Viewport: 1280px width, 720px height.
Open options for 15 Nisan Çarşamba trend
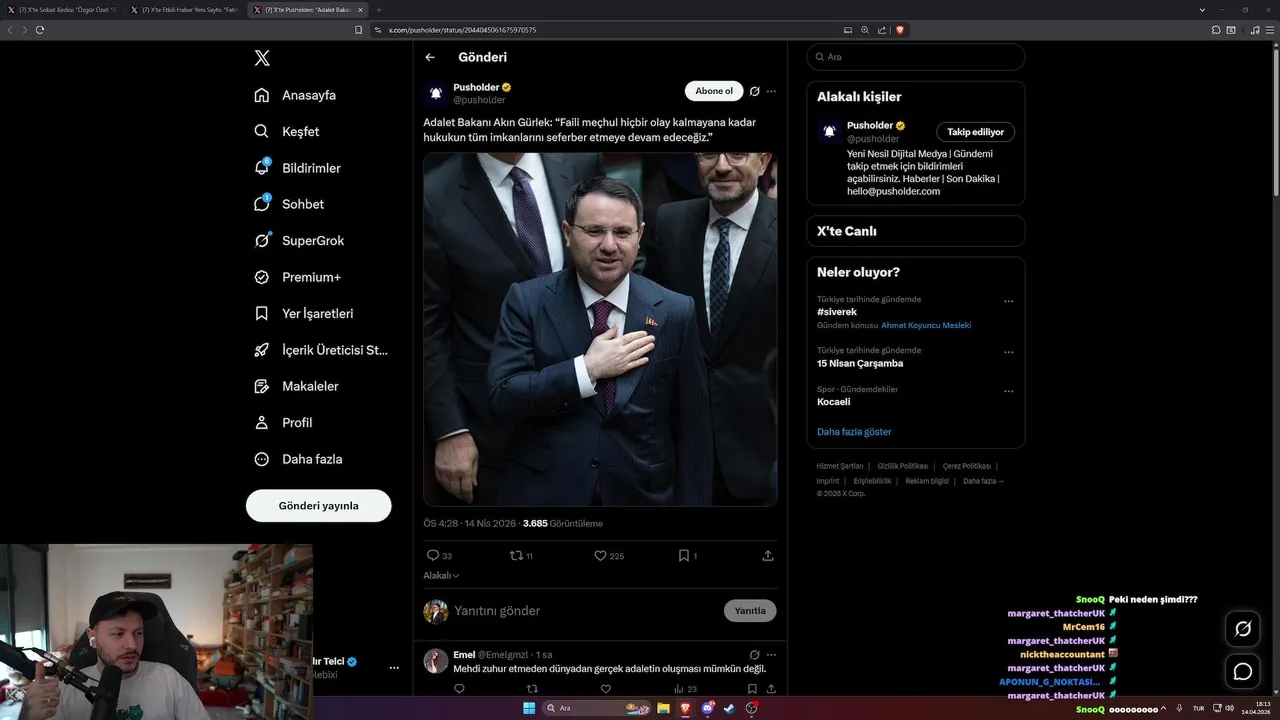1009,352
